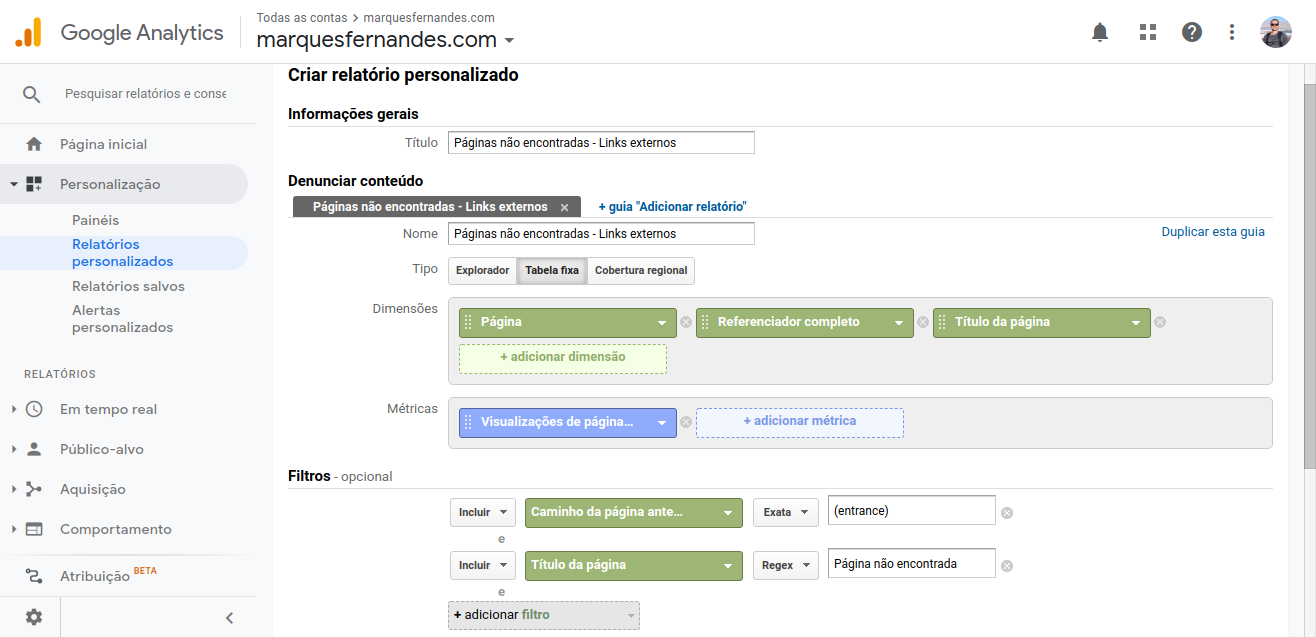Open the three-dot more options menu
This screenshot has height=637, width=1316.
click(x=1232, y=32)
